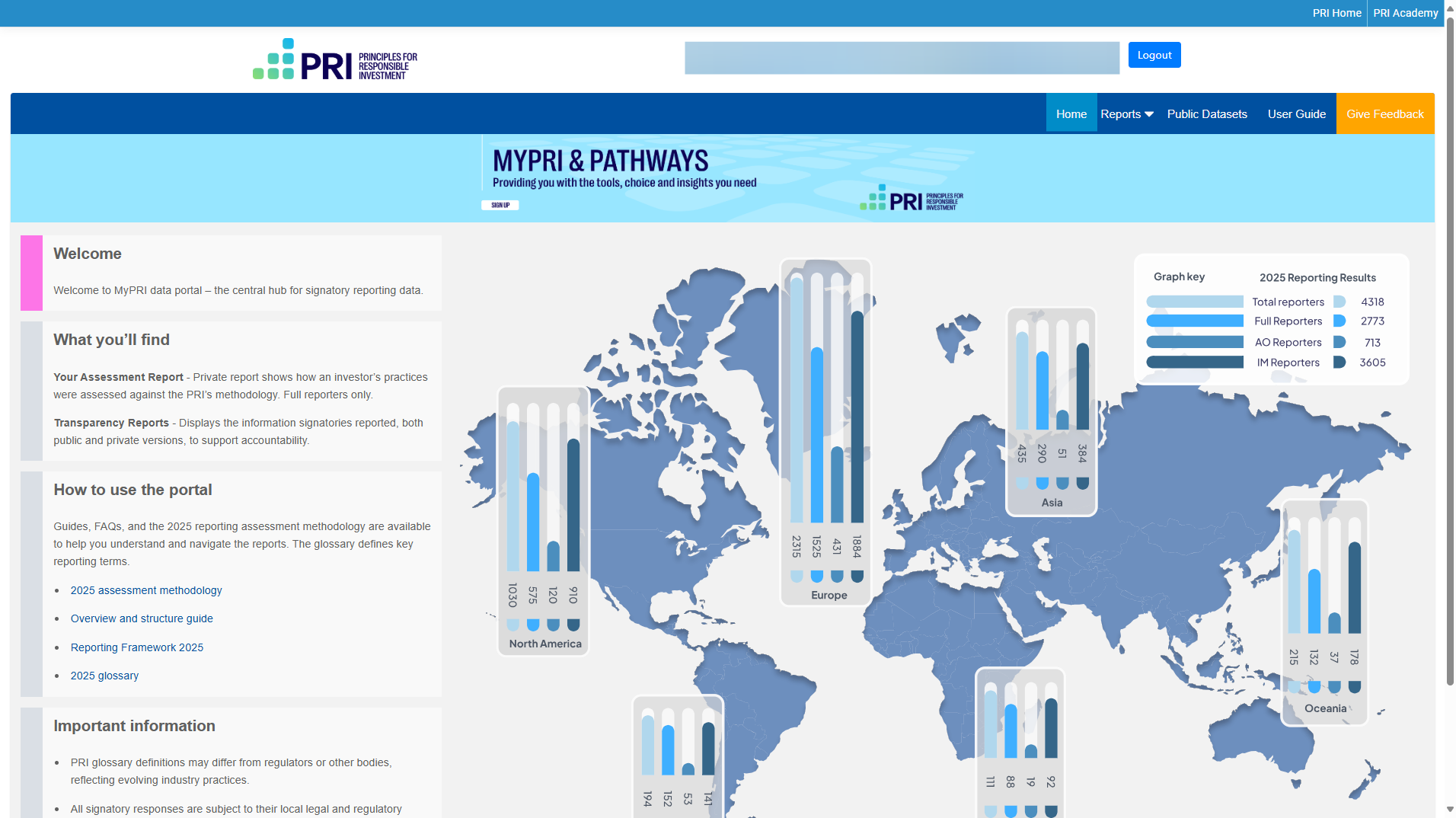Click the 435 value in the Asia chart
This screenshot has height=818, width=1456.
pyautogui.click(x=1022, y=454)
